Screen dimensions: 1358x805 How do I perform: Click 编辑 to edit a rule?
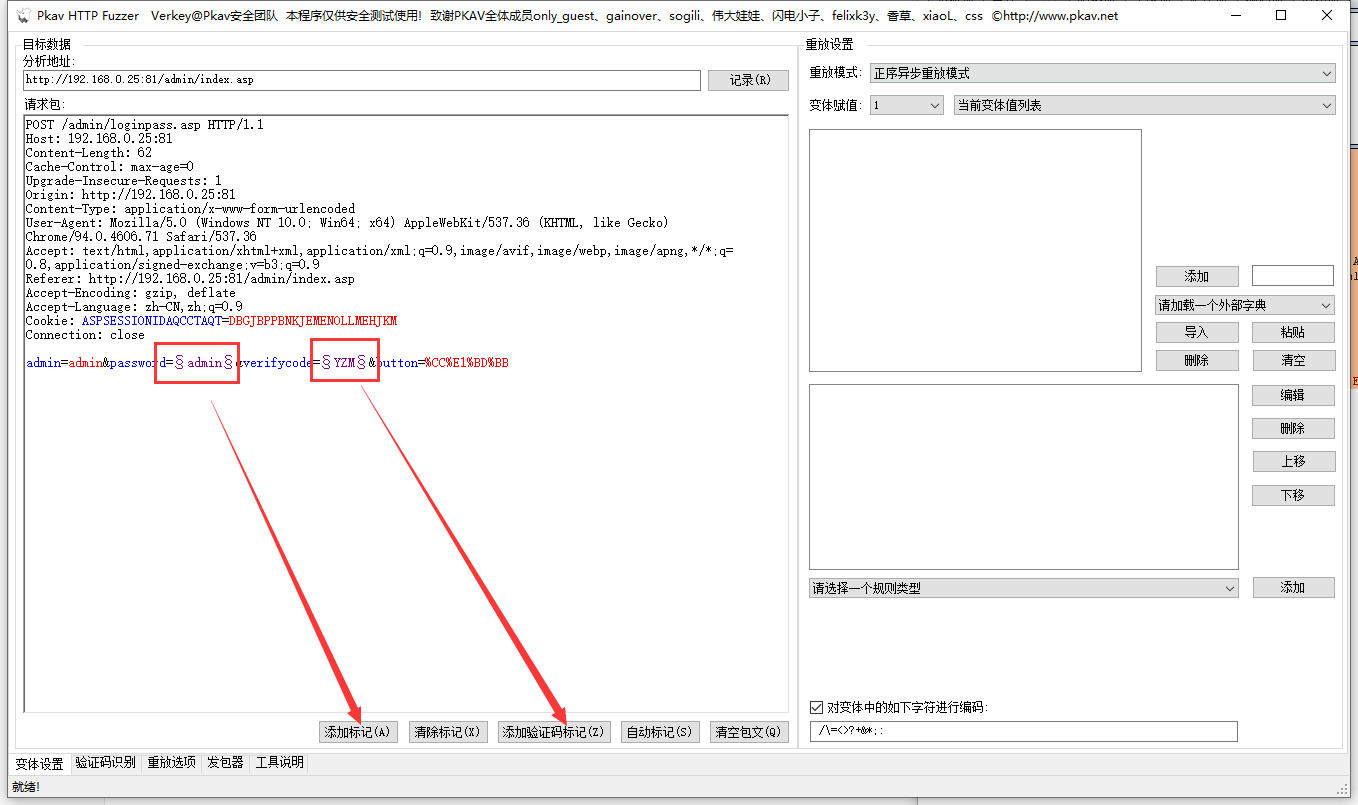(1292, 395)
